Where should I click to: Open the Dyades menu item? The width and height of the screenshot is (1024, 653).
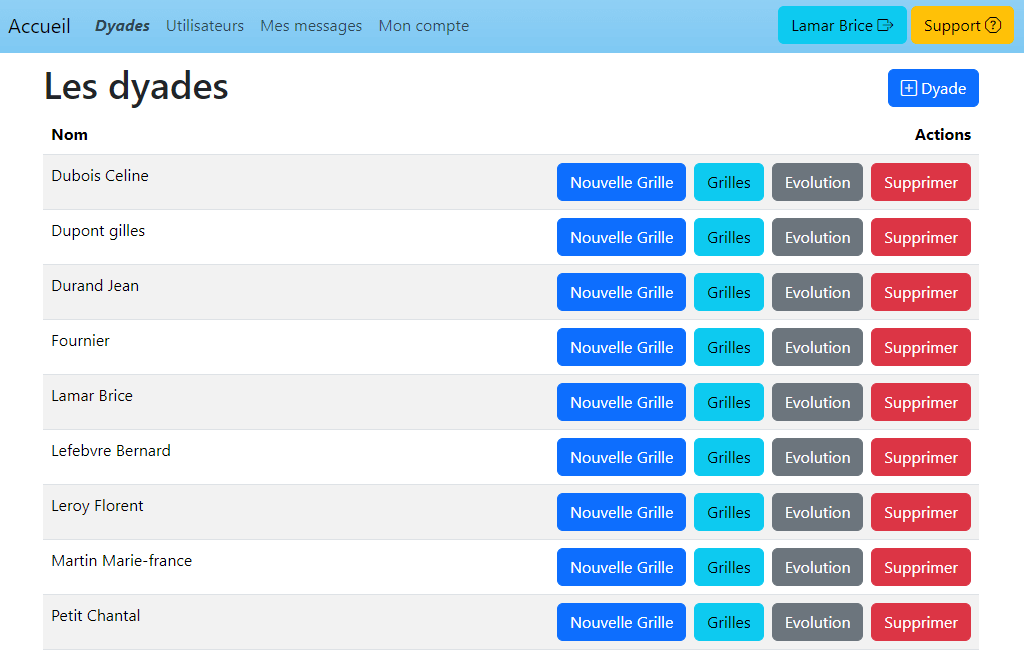click(x=122, y=26)
